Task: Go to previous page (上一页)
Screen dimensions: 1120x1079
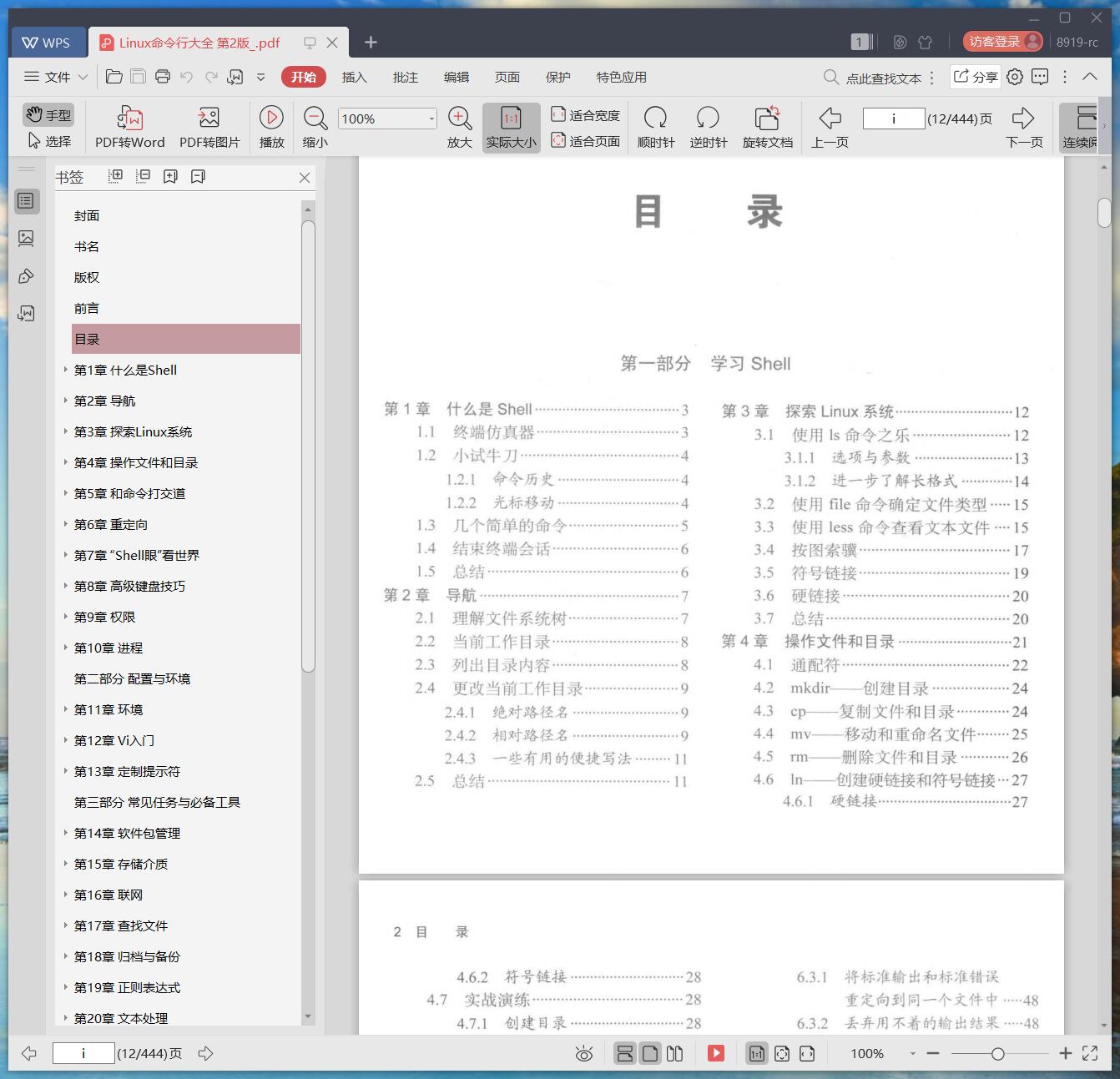Action: click(x=830, y=127)
